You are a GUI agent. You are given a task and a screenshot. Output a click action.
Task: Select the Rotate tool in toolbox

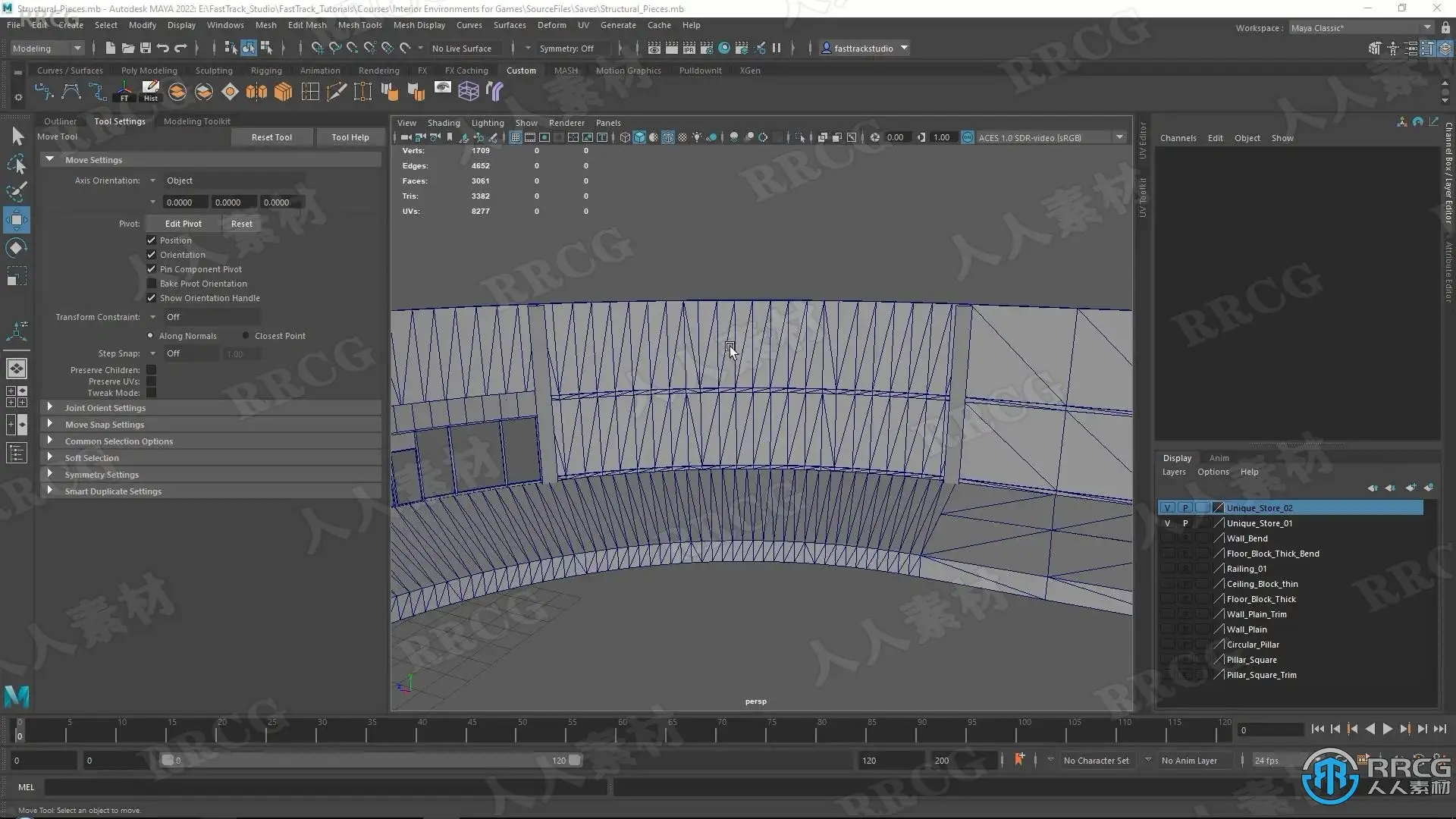pyautogui.click(x=17, y=248)
